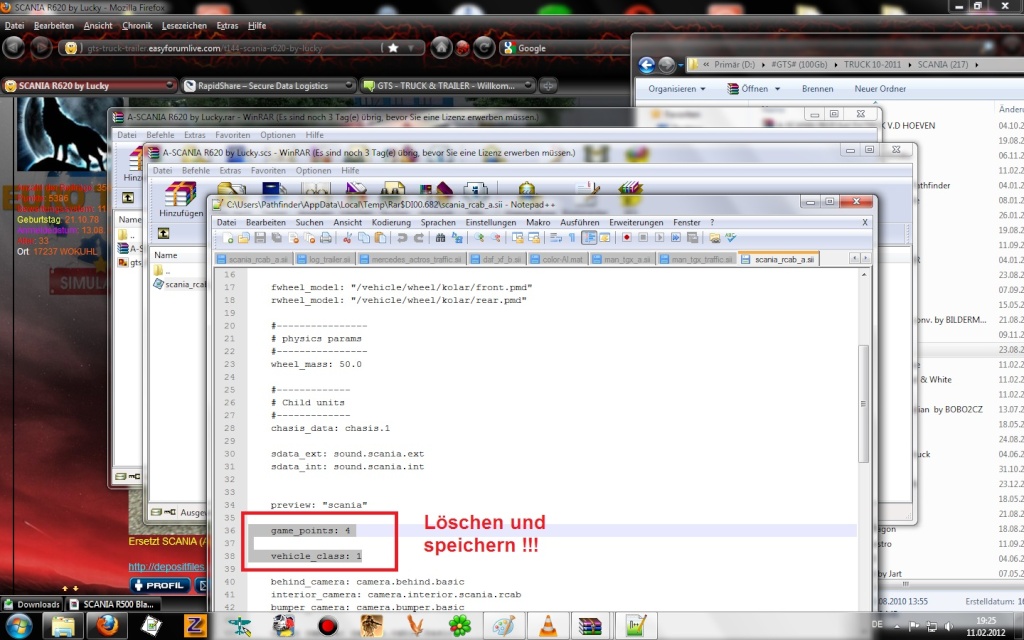Screen dimensions: 1024x640
Task: Switch to the mercedes_actros_traffic.sii tab
Action: [411, 259]
